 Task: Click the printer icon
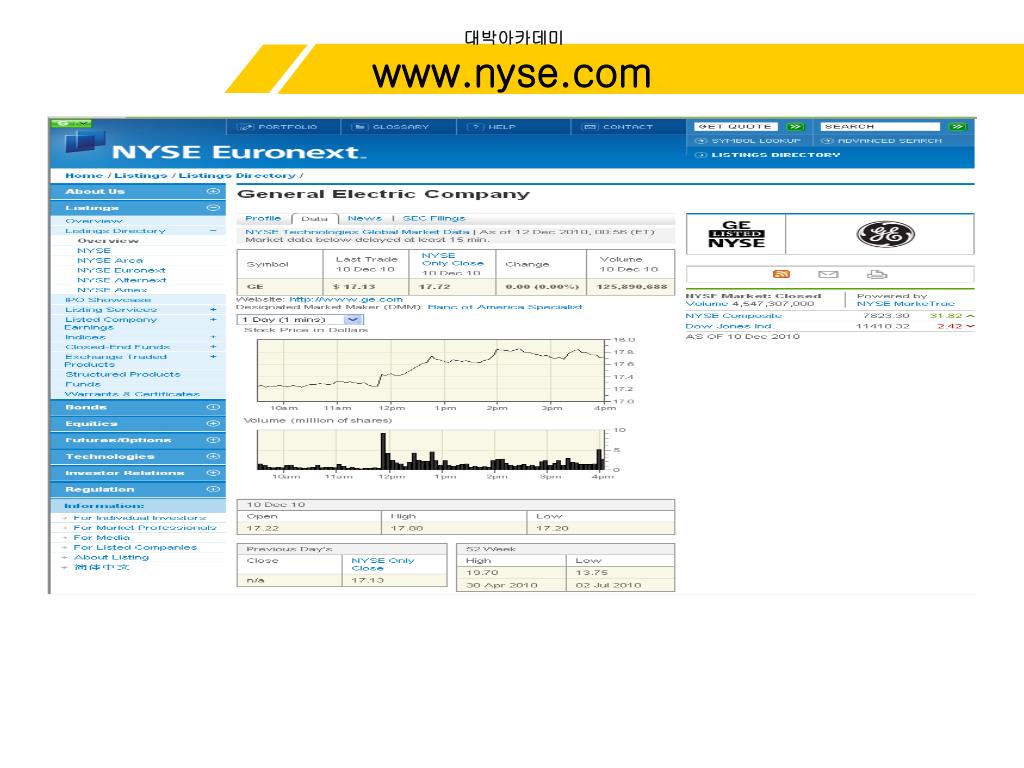876,274
